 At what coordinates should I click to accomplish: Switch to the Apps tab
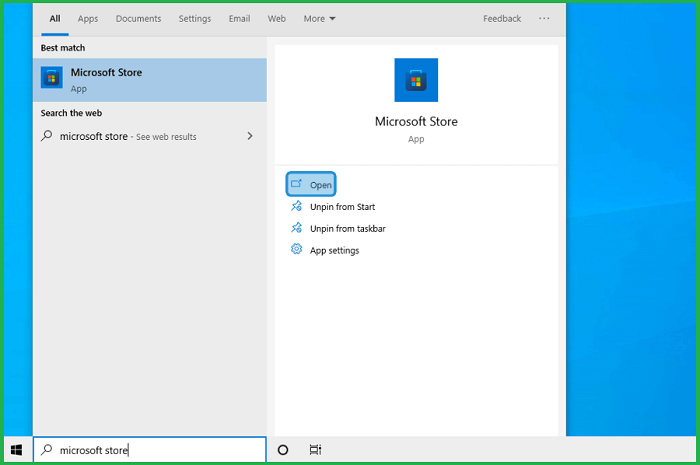[88, 19]
